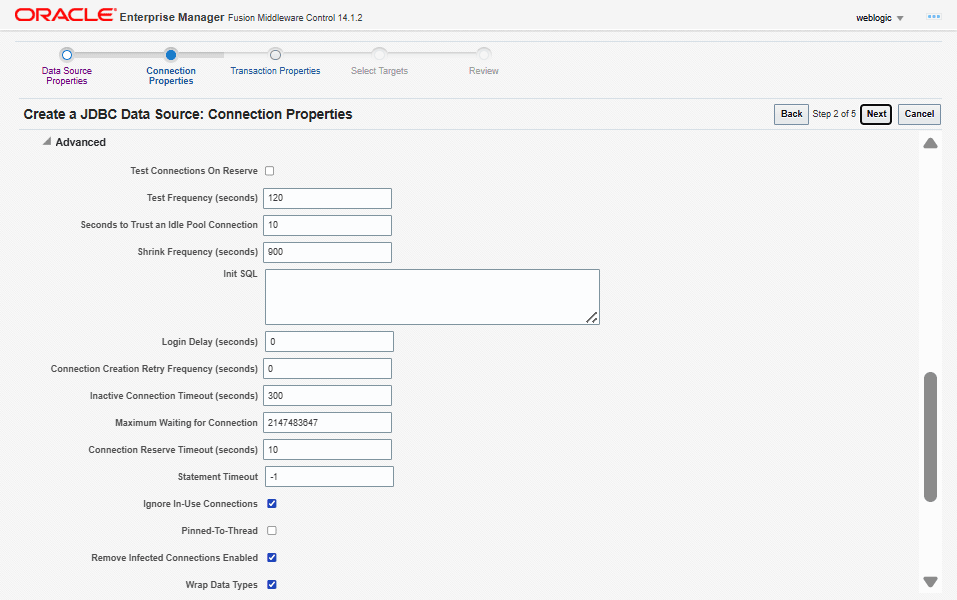Click the Connection Properties train step icon

pos(171,55)
